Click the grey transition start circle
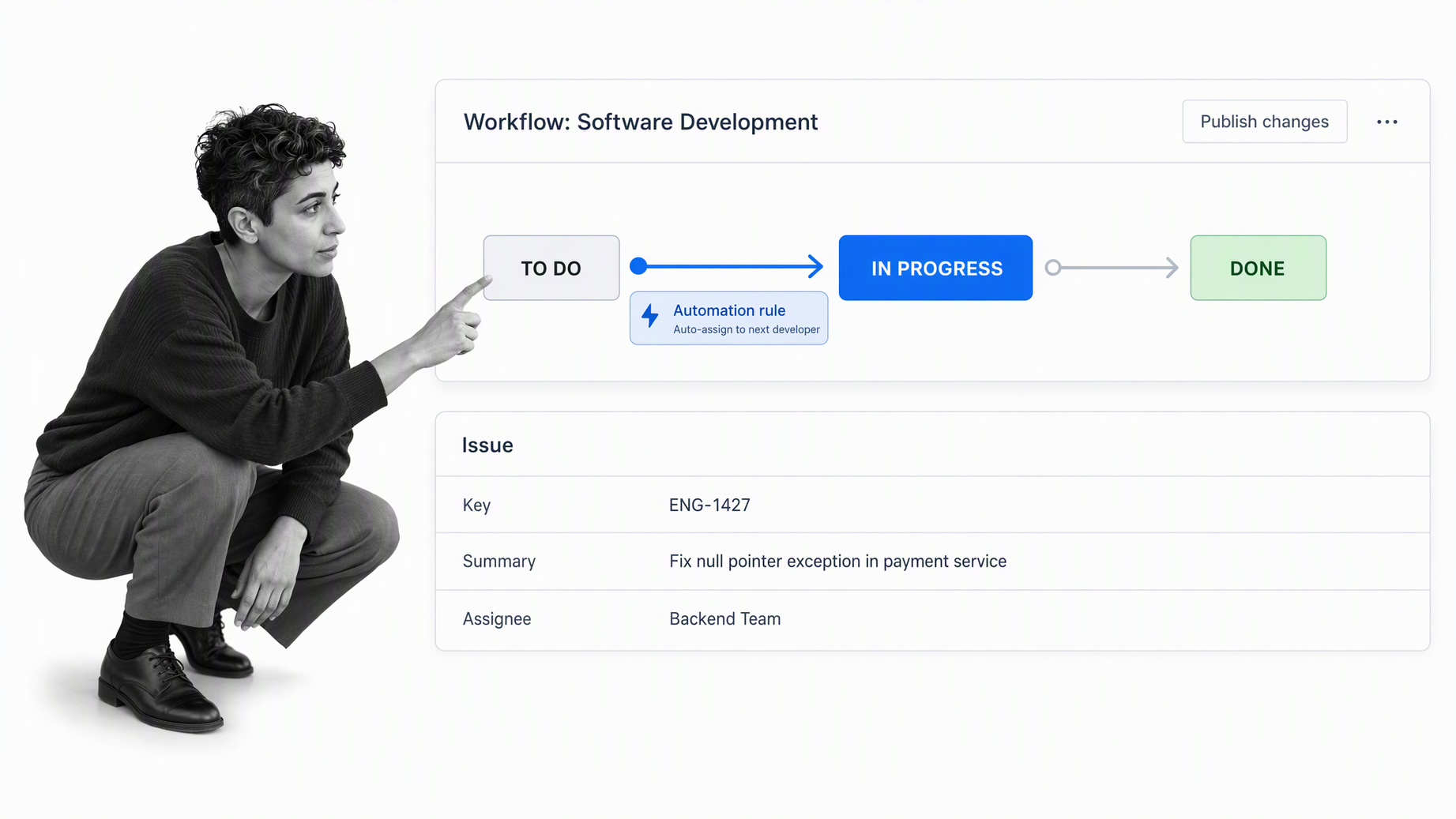The image size is (1456, 819). (x=1053, y=268)
